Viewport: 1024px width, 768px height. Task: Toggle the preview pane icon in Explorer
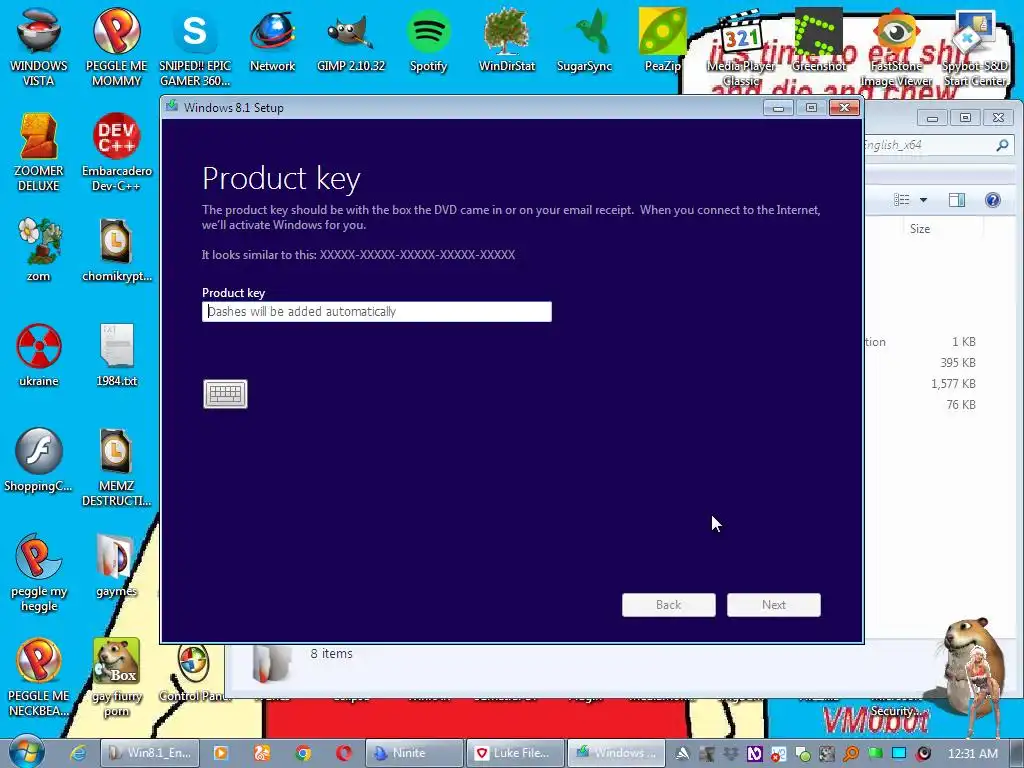pos(957,200)
